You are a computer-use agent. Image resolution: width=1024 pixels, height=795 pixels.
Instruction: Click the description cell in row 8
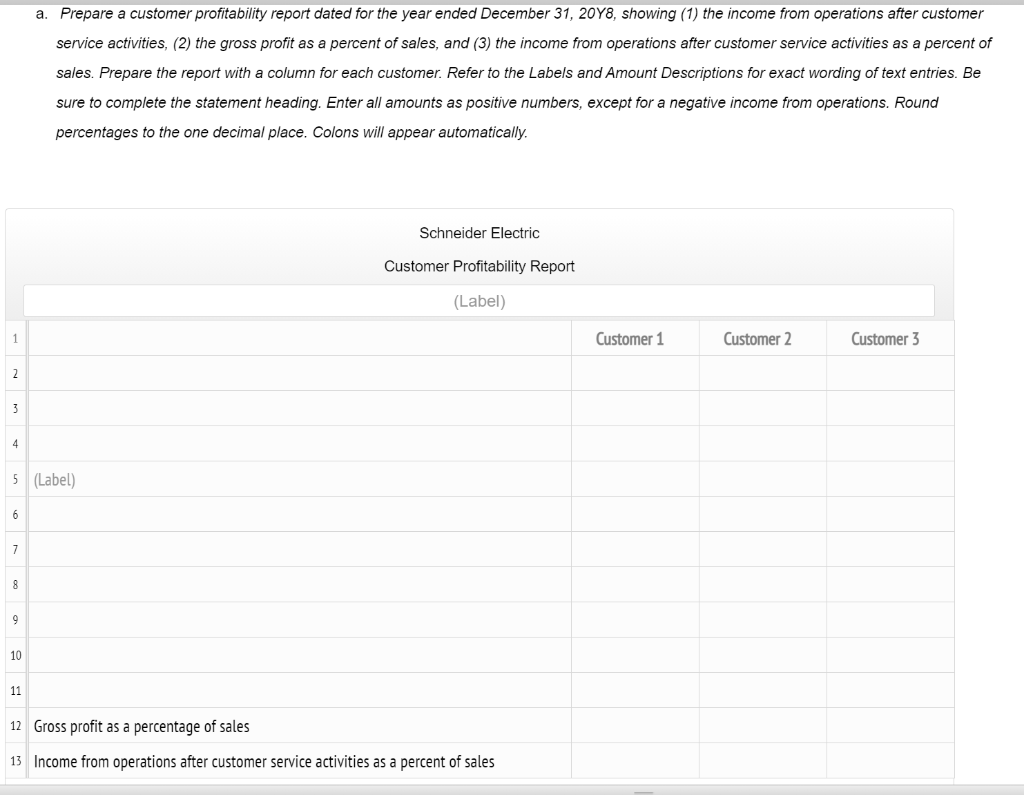point(297,584)
